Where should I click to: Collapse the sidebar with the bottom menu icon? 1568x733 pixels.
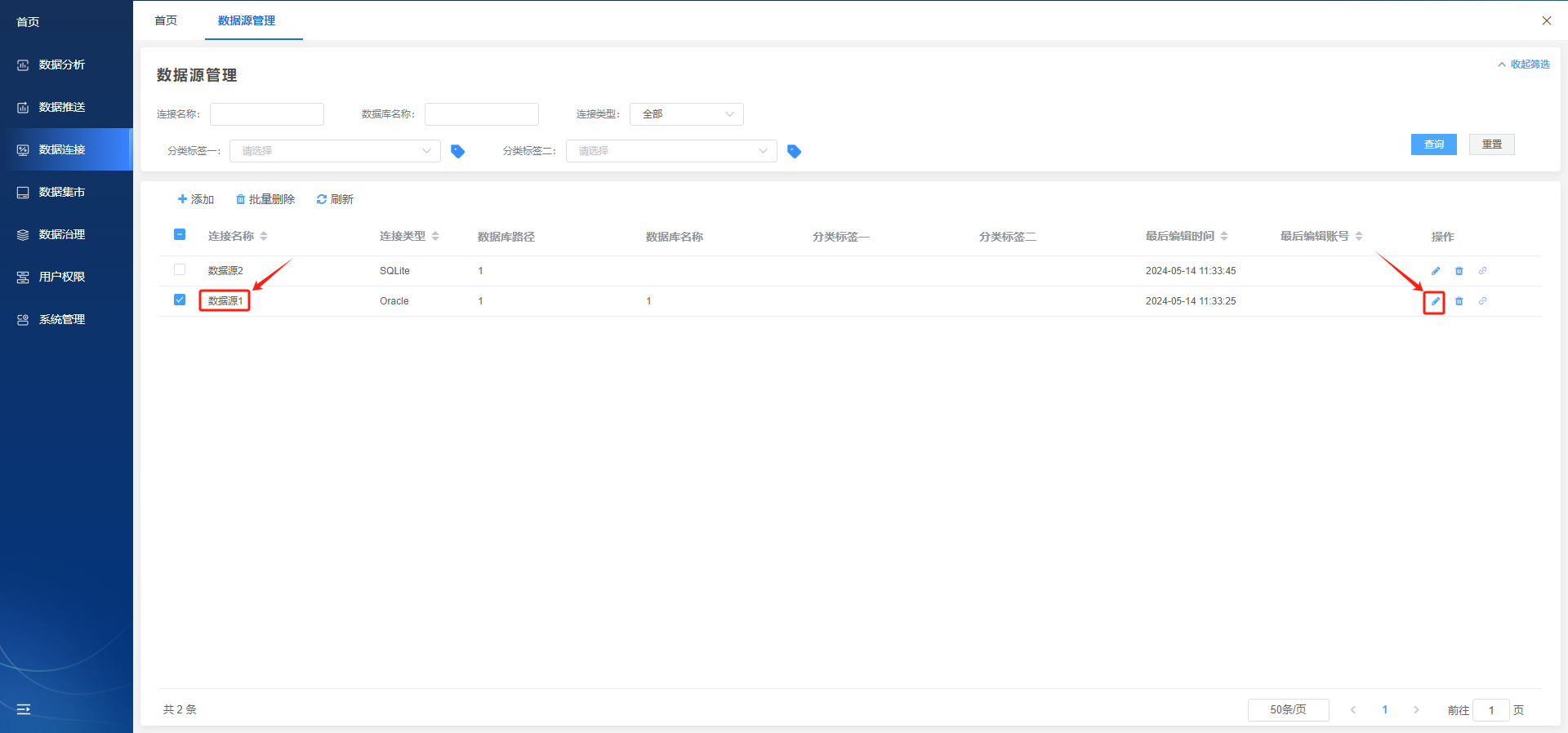[24, 709]
